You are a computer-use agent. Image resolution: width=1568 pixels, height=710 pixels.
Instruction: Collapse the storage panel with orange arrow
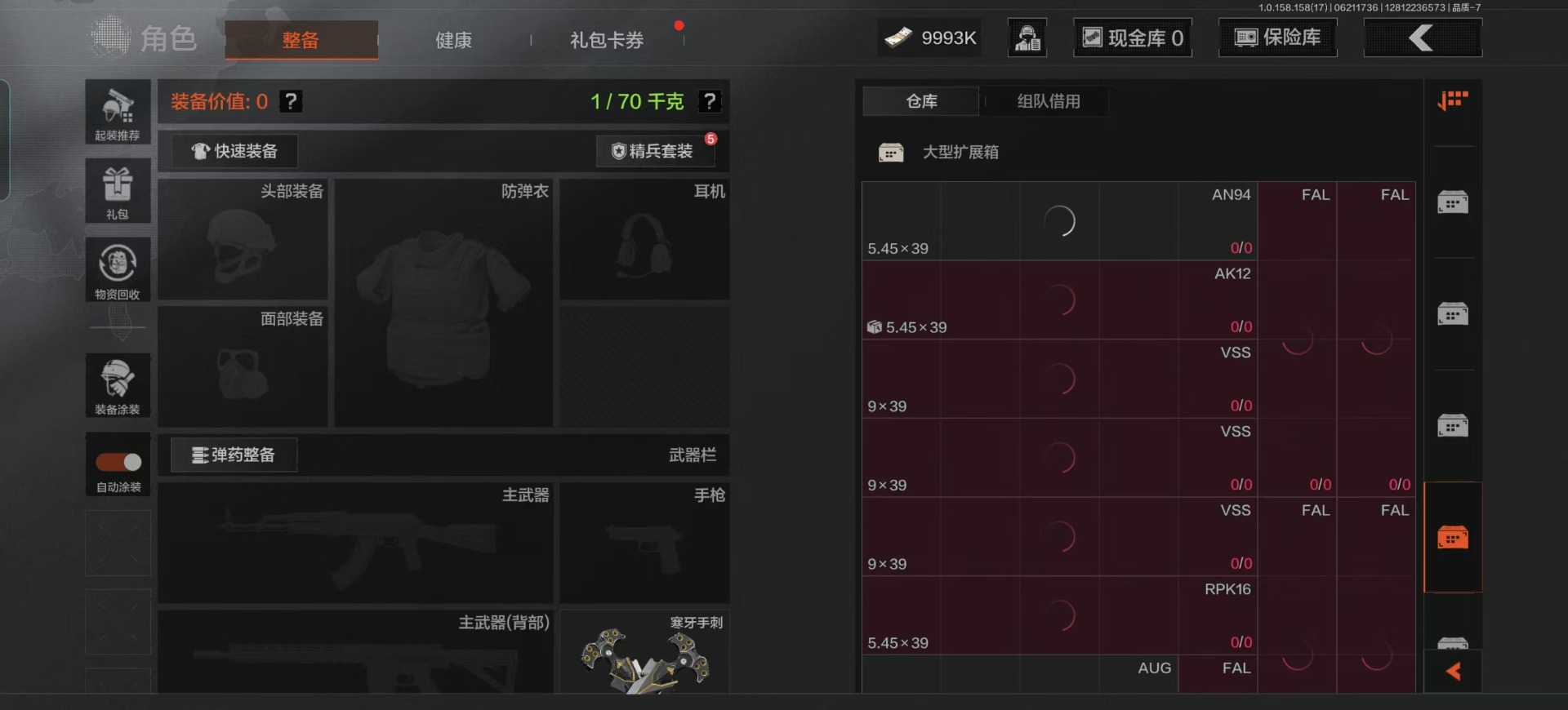click(1453, 672)
